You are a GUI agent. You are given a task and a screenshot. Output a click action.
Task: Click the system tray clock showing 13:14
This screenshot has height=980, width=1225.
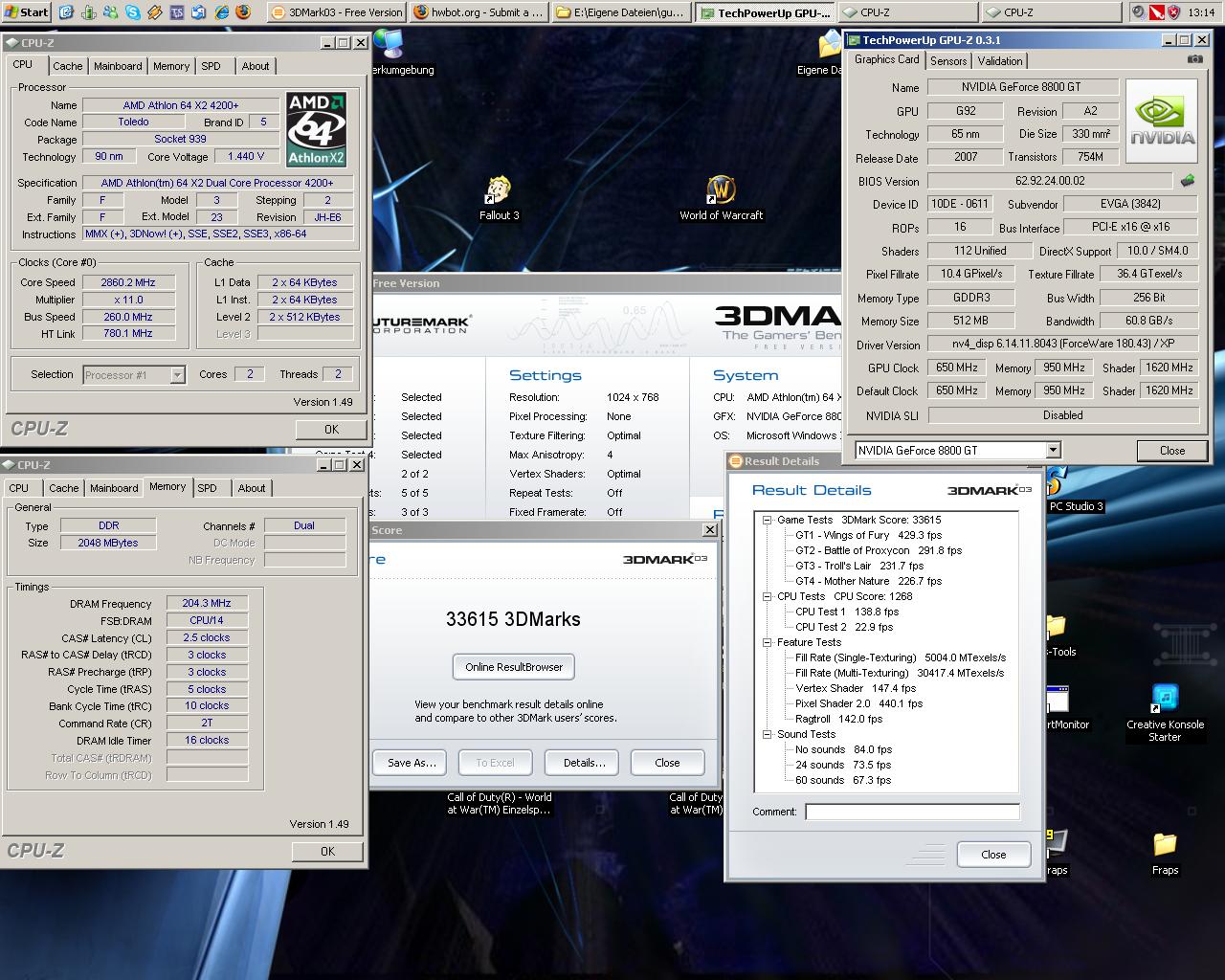click(x=1201, y=13)
